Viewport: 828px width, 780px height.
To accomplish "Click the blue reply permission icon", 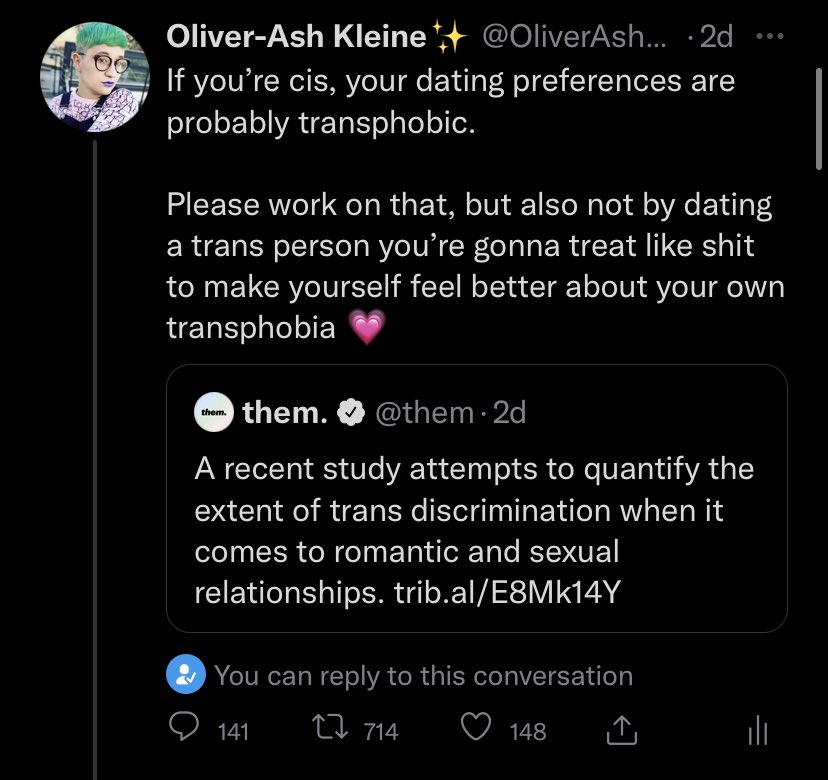I will click(x=186, y=674).
